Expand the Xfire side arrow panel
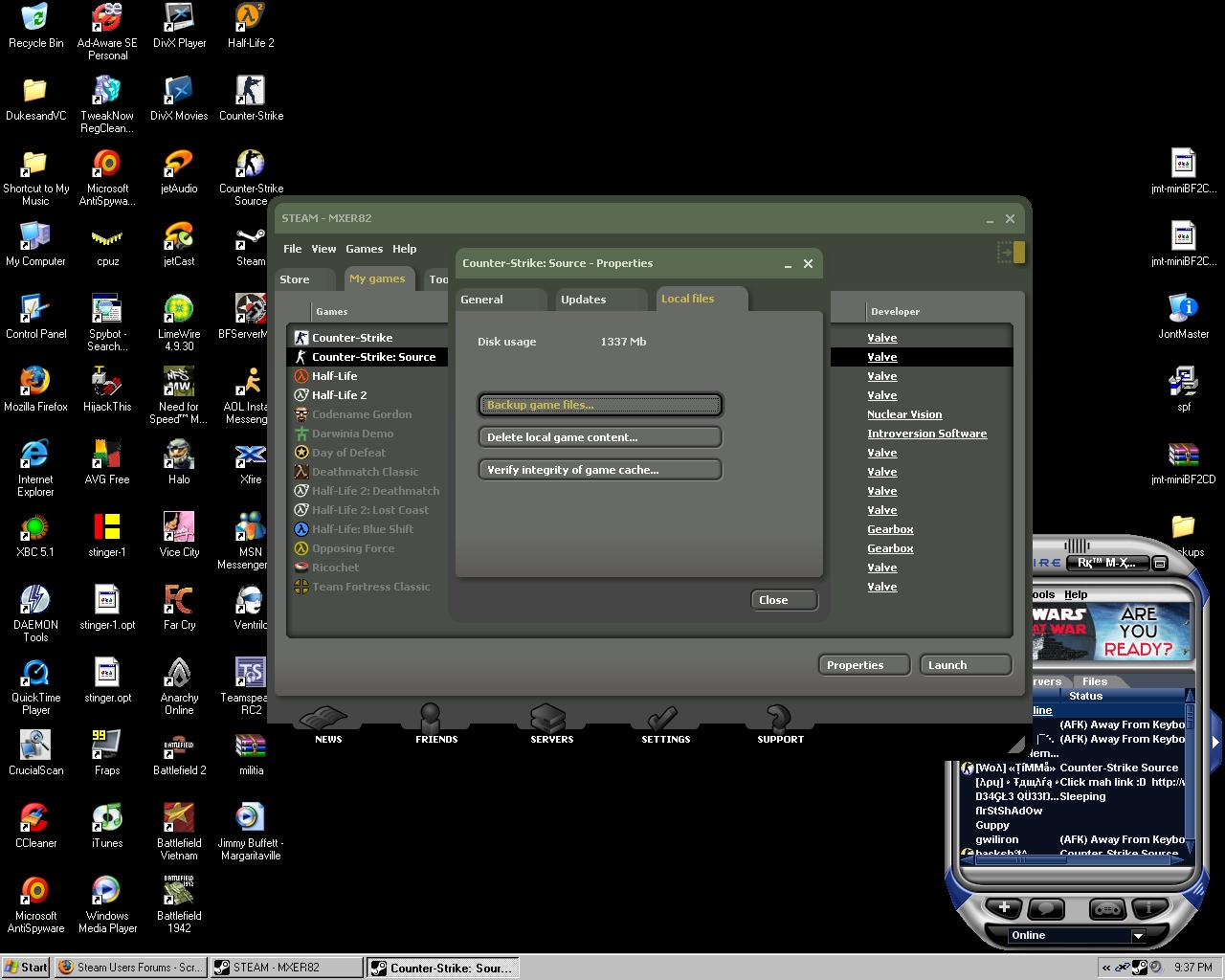This screenshot has height=980, width=1225. 1216,741
